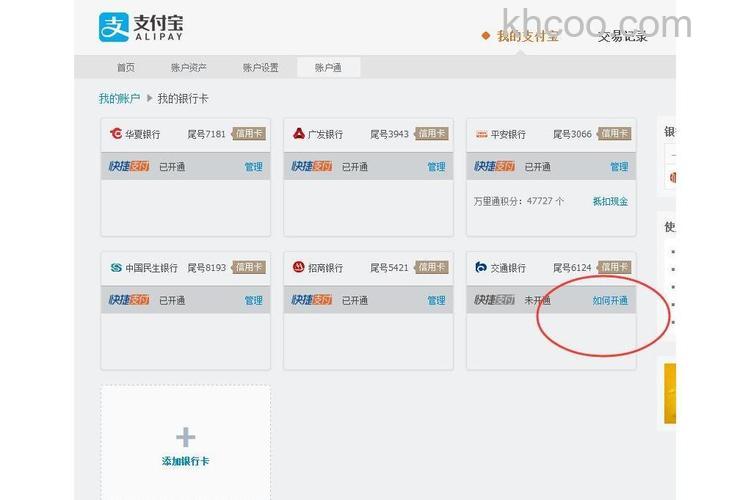
Task: Open 交易记录 in top navigation
Action: (x=623, y=36)
